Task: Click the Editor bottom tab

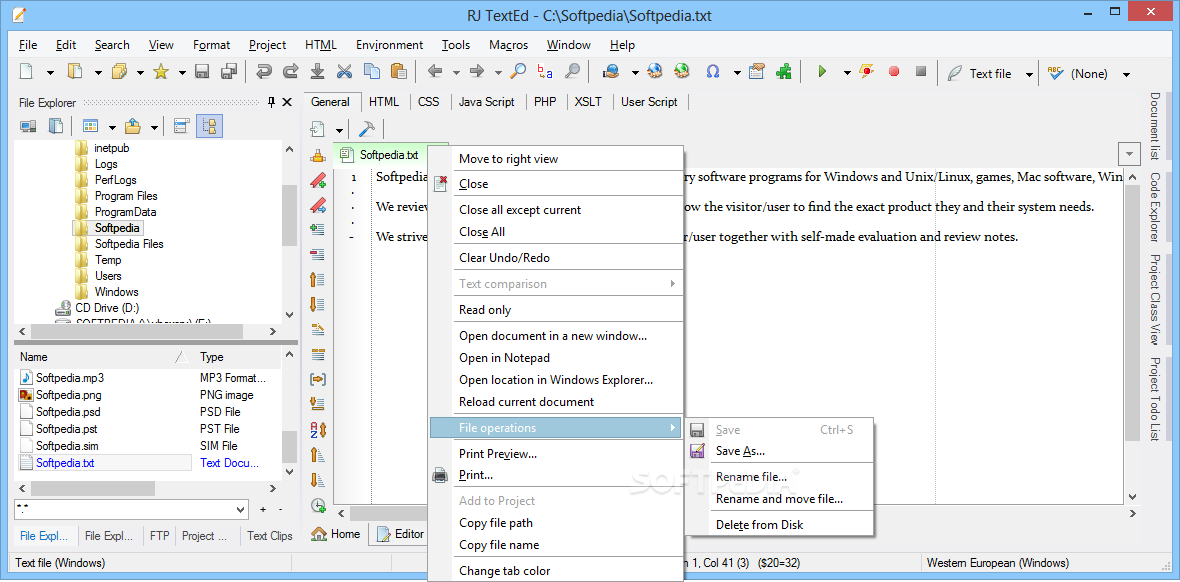Action: point(400,534)
